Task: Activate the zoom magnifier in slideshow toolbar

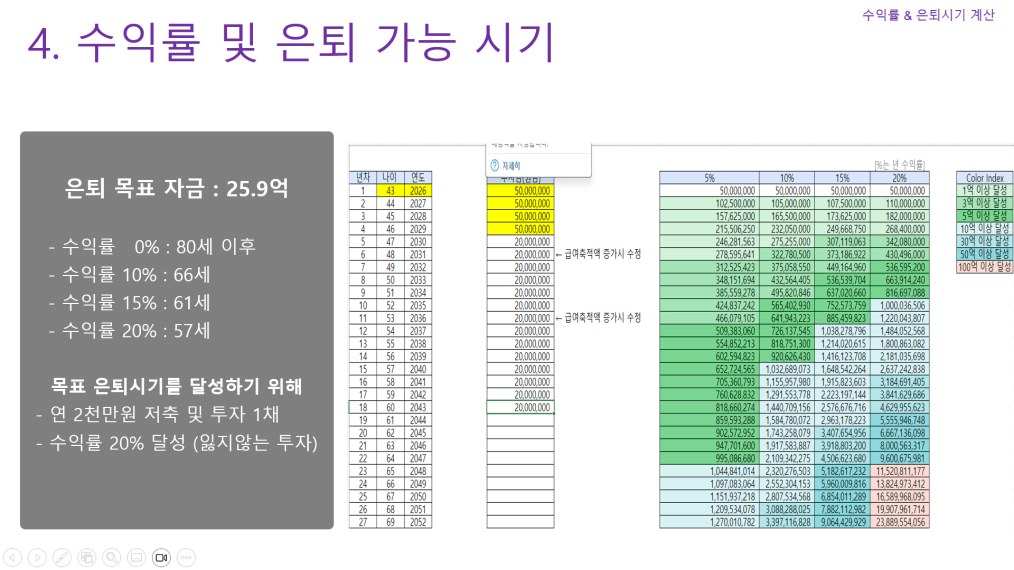Action: [x=112, y=557]
